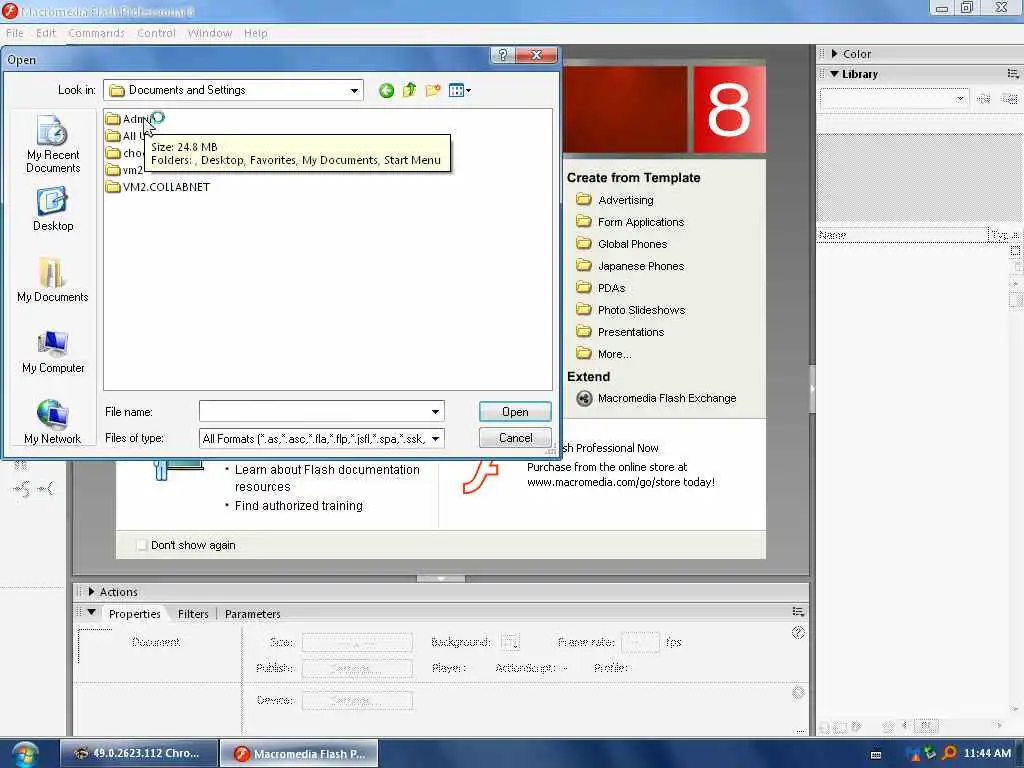Select the VM2.COLLABNET folder

pos(158,187)
